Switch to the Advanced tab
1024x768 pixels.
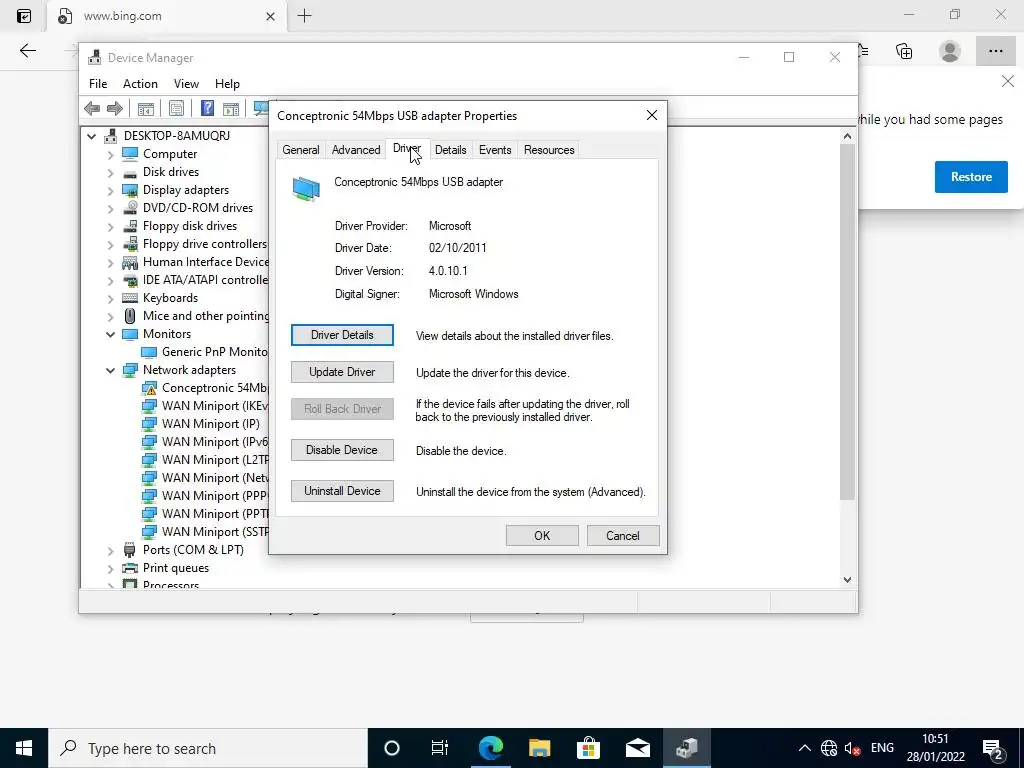[x=356, y=150]
